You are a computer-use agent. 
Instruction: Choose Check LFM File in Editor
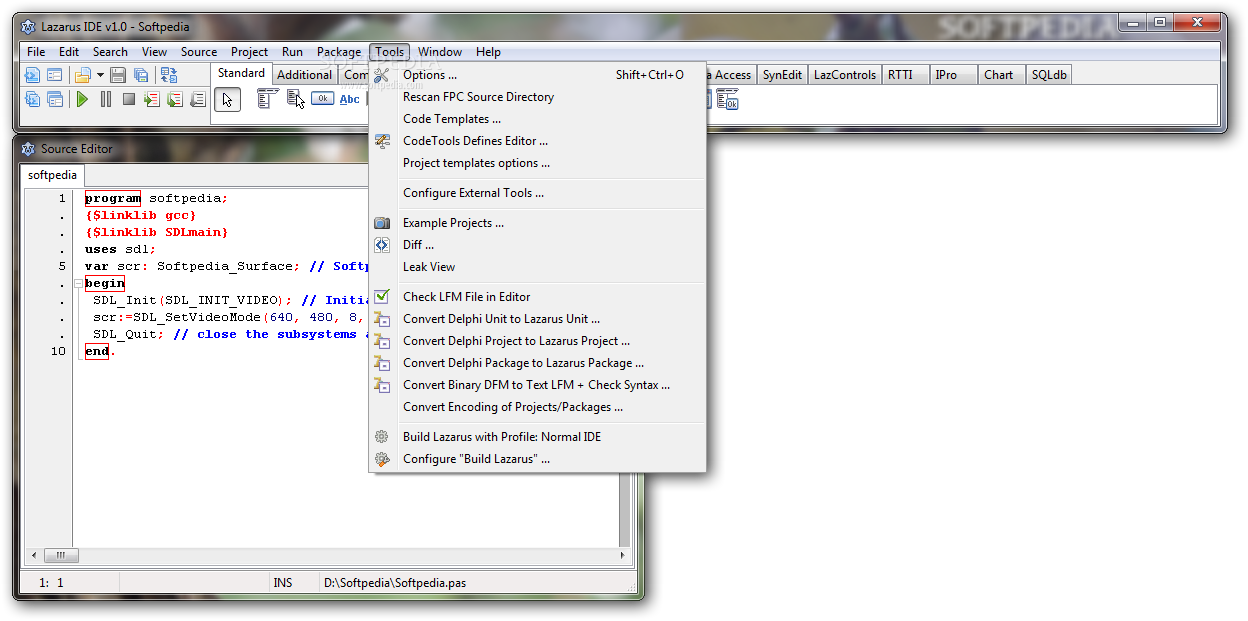[x=538, y=297]
